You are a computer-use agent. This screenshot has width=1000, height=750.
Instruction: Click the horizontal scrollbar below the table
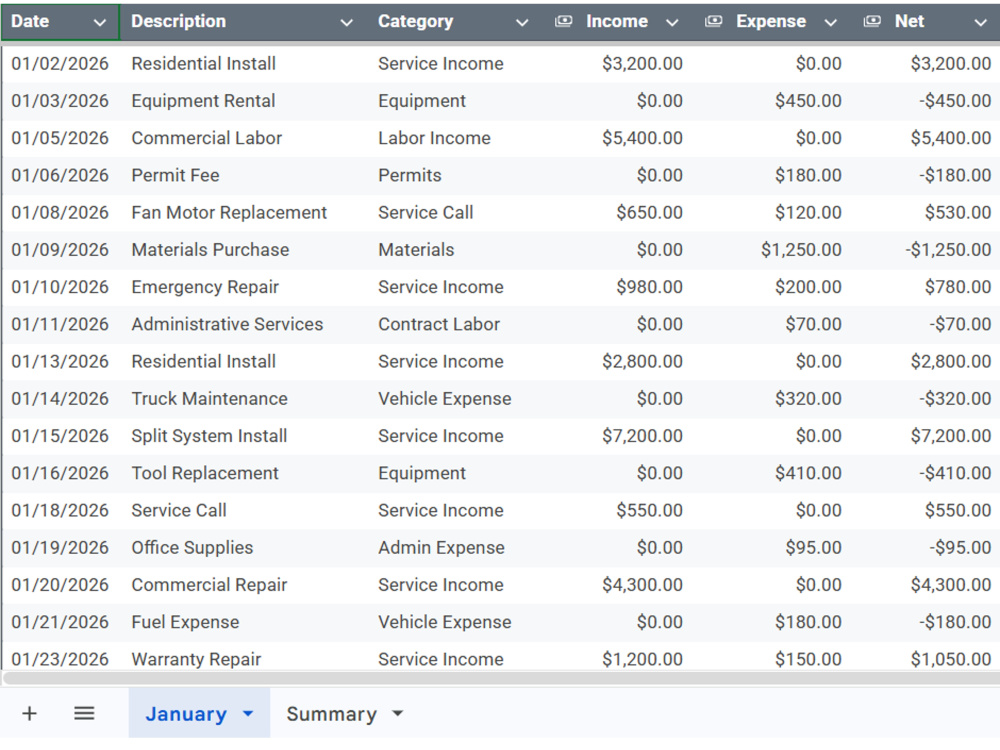pyautogui.click(x=501, y=677)
